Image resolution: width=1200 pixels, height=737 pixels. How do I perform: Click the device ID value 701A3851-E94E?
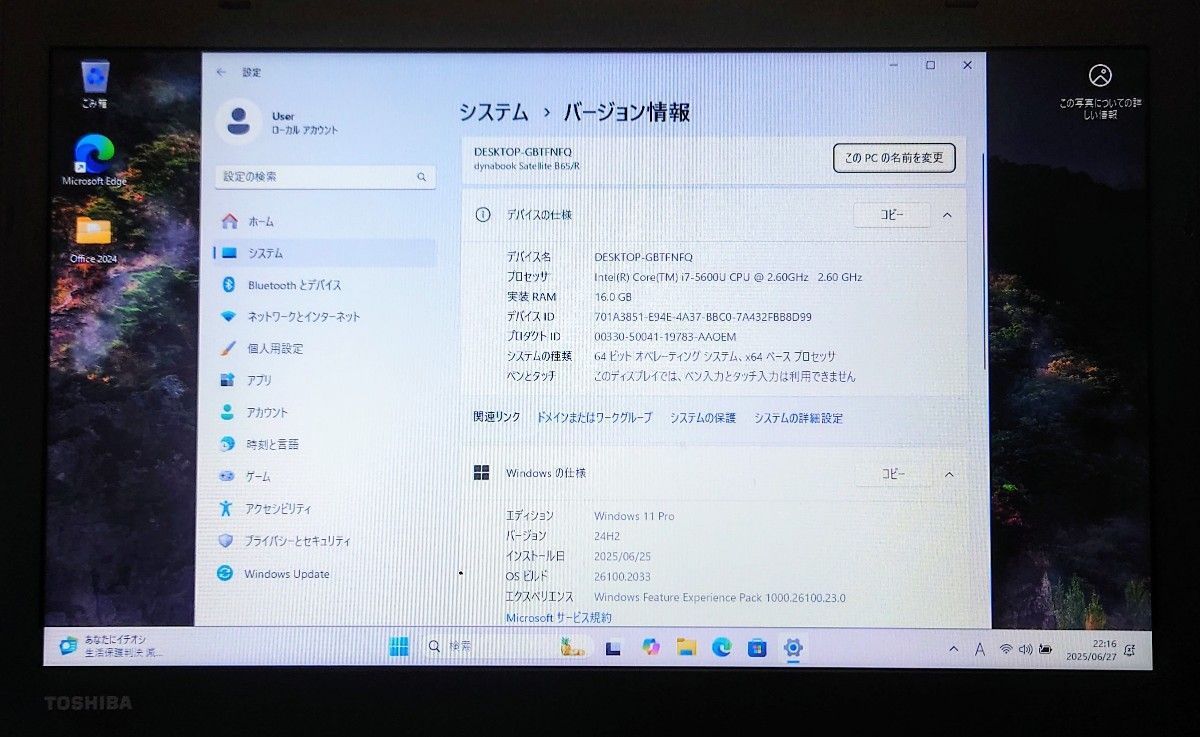pos(703,317)
